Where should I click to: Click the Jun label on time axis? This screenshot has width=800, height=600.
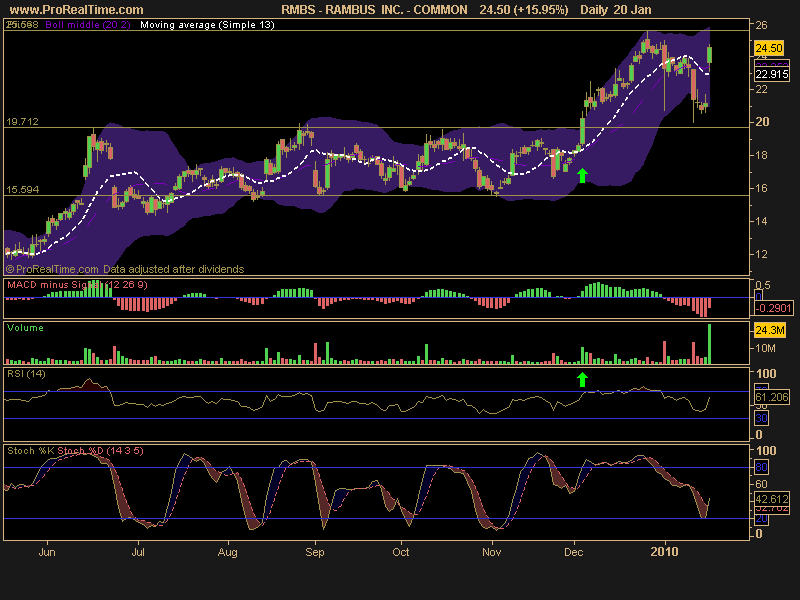(x=47, y=552)
